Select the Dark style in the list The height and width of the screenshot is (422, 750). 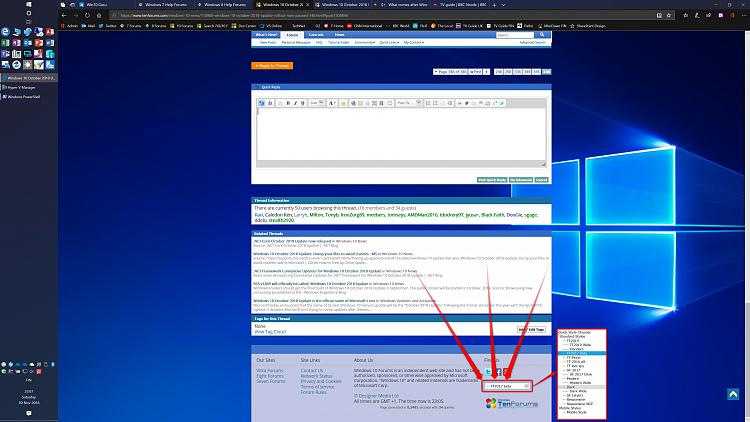tap(571, 387)
